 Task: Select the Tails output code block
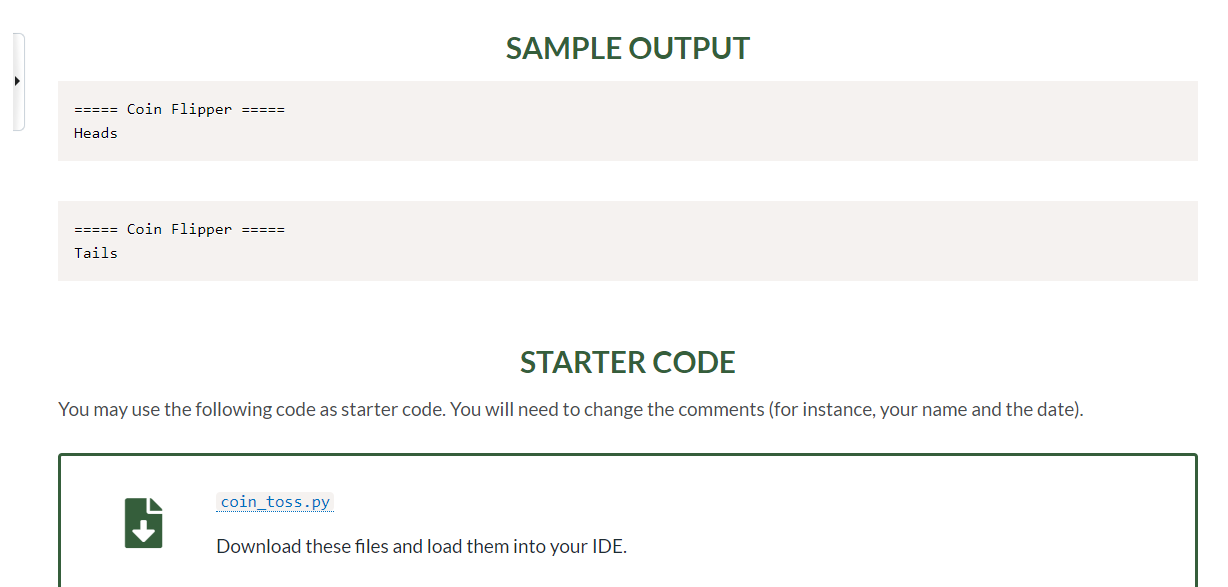click(628, 241)
